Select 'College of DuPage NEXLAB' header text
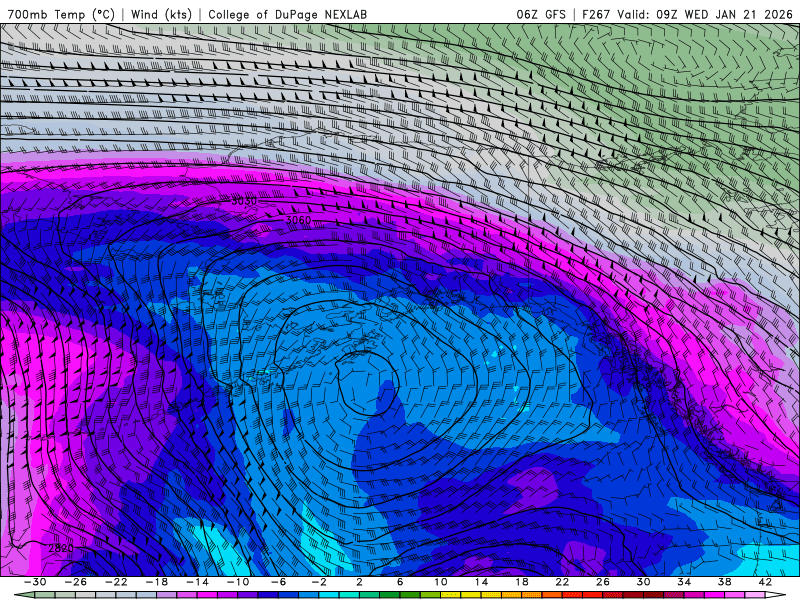The image size is (800, 600). (287, 14)
